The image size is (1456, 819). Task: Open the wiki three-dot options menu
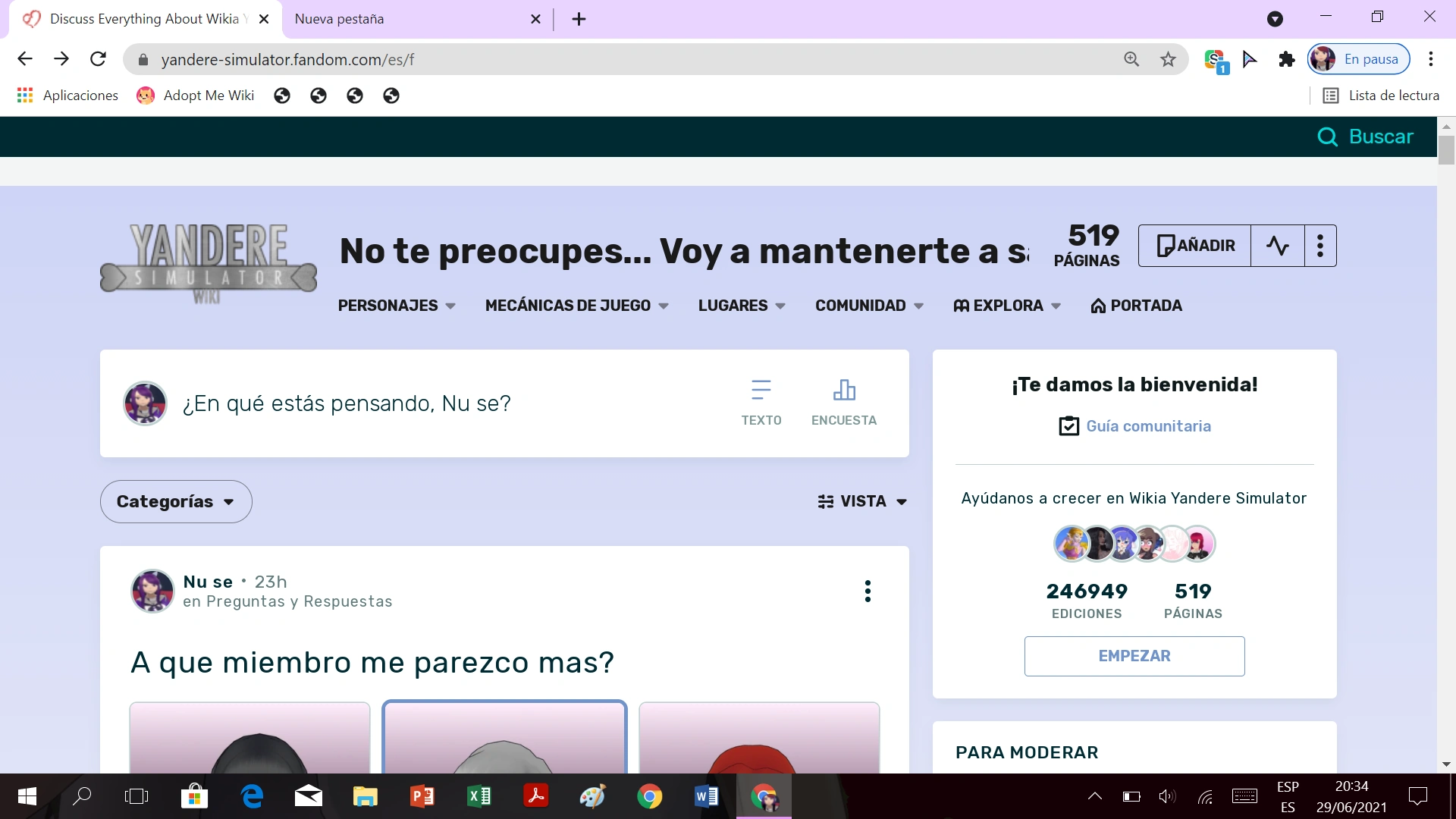coord(1320,246)
